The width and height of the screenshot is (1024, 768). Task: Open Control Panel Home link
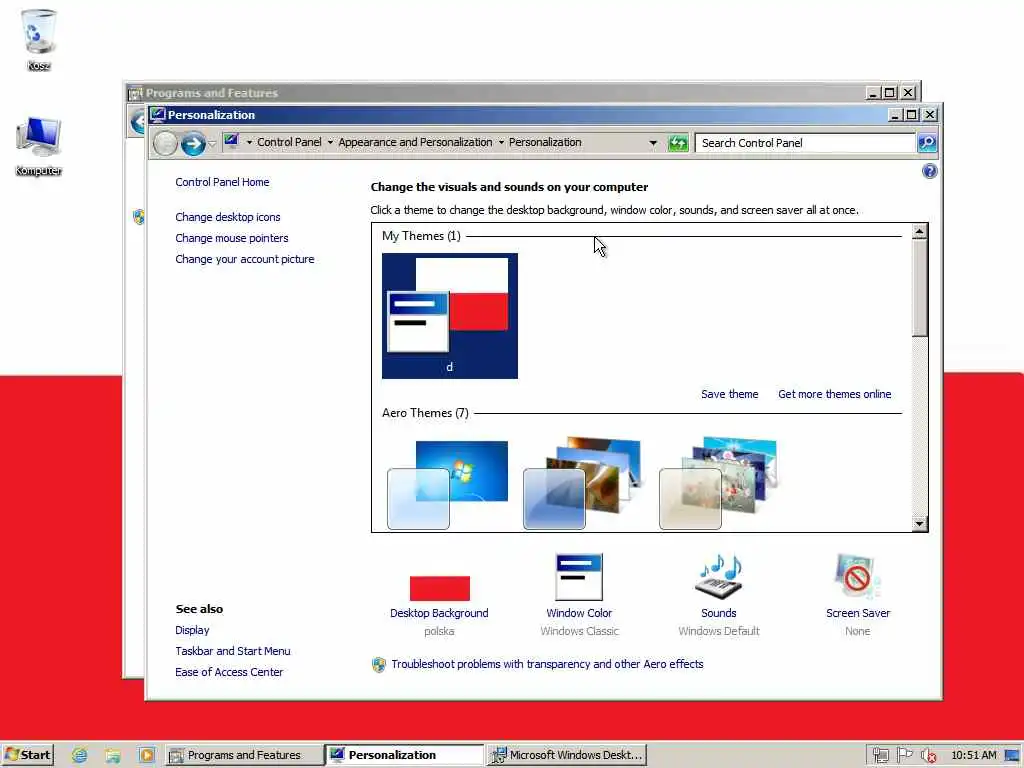(x=222, y=182)
